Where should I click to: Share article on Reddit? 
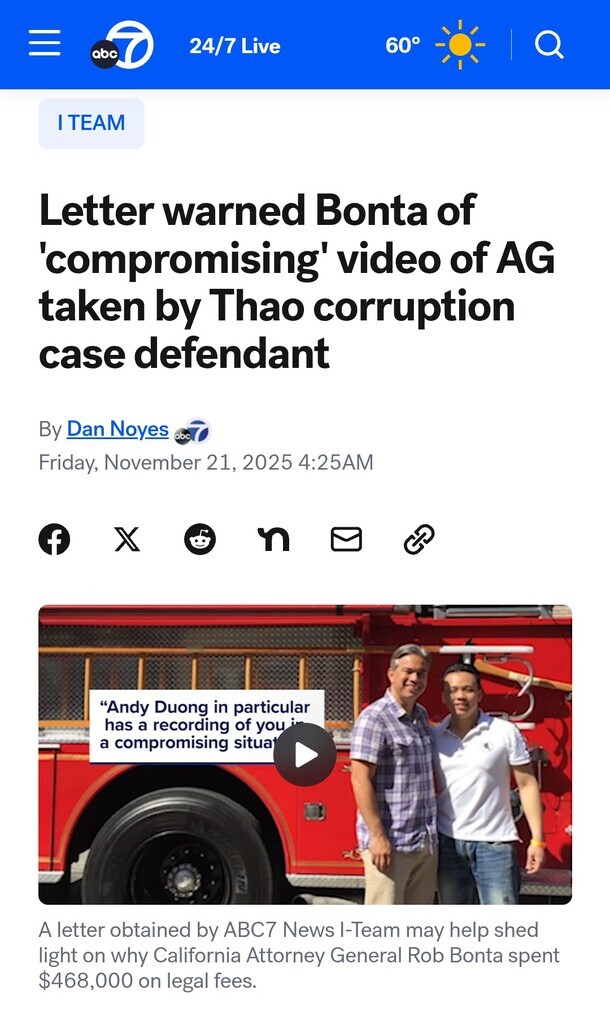200,539
